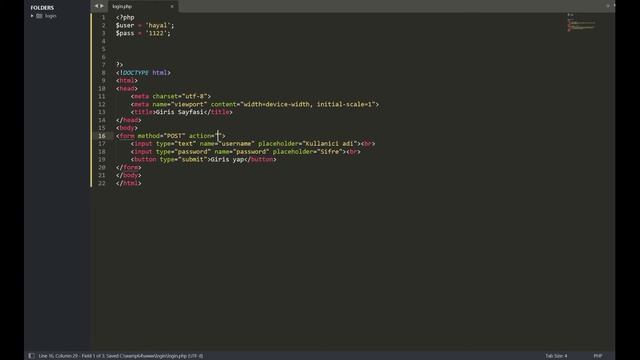The width and height of the screenshot is (640, 360).
Task: Expand the login folder arrow in sidebar
Action: tap(32, 16)
